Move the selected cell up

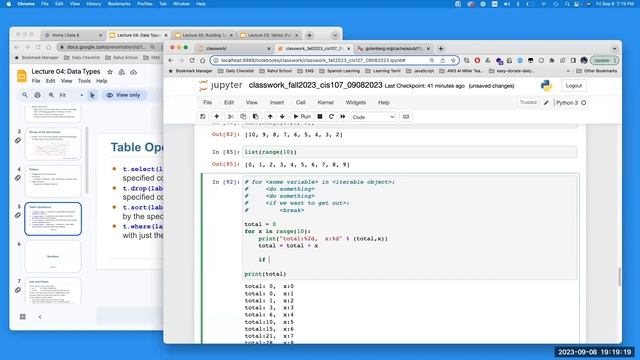click(x=270, y=117)
